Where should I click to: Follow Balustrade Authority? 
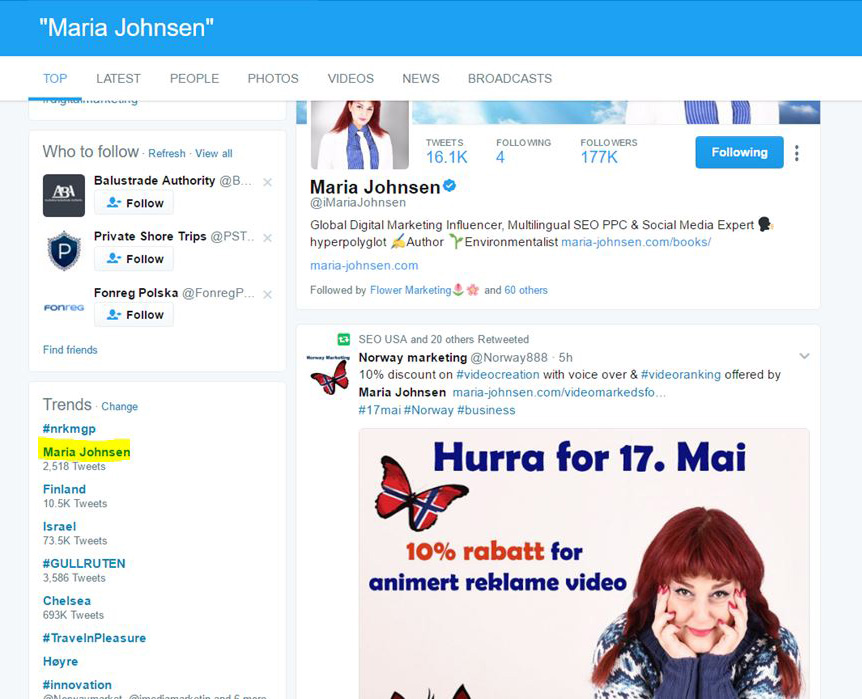tap(134, 202)
